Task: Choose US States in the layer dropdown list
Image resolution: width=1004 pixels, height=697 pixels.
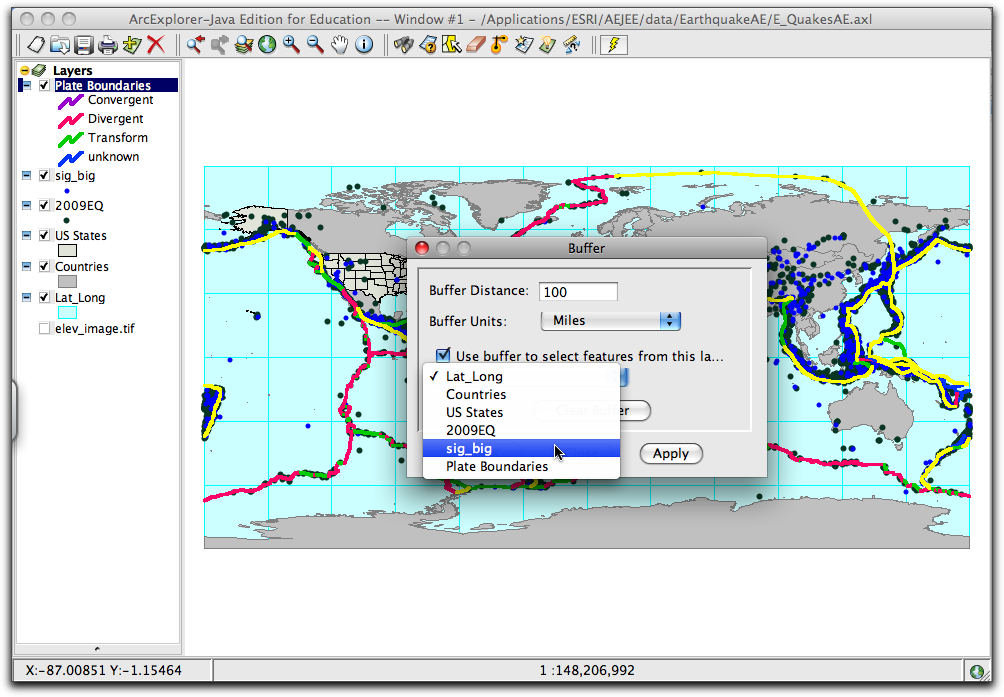Action: [x=521, y=412]
